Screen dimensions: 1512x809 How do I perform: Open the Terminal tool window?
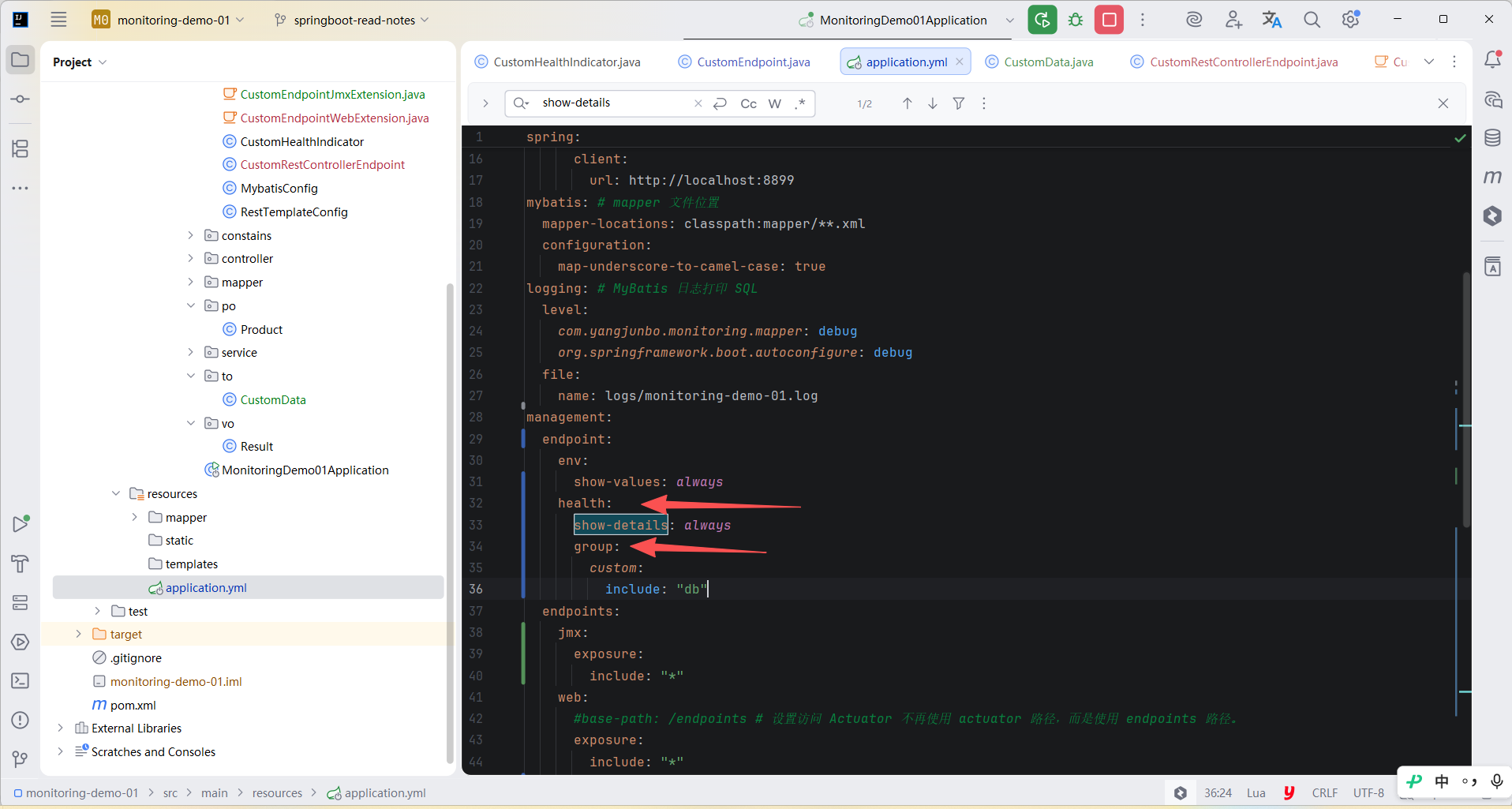tap(21, 681)
